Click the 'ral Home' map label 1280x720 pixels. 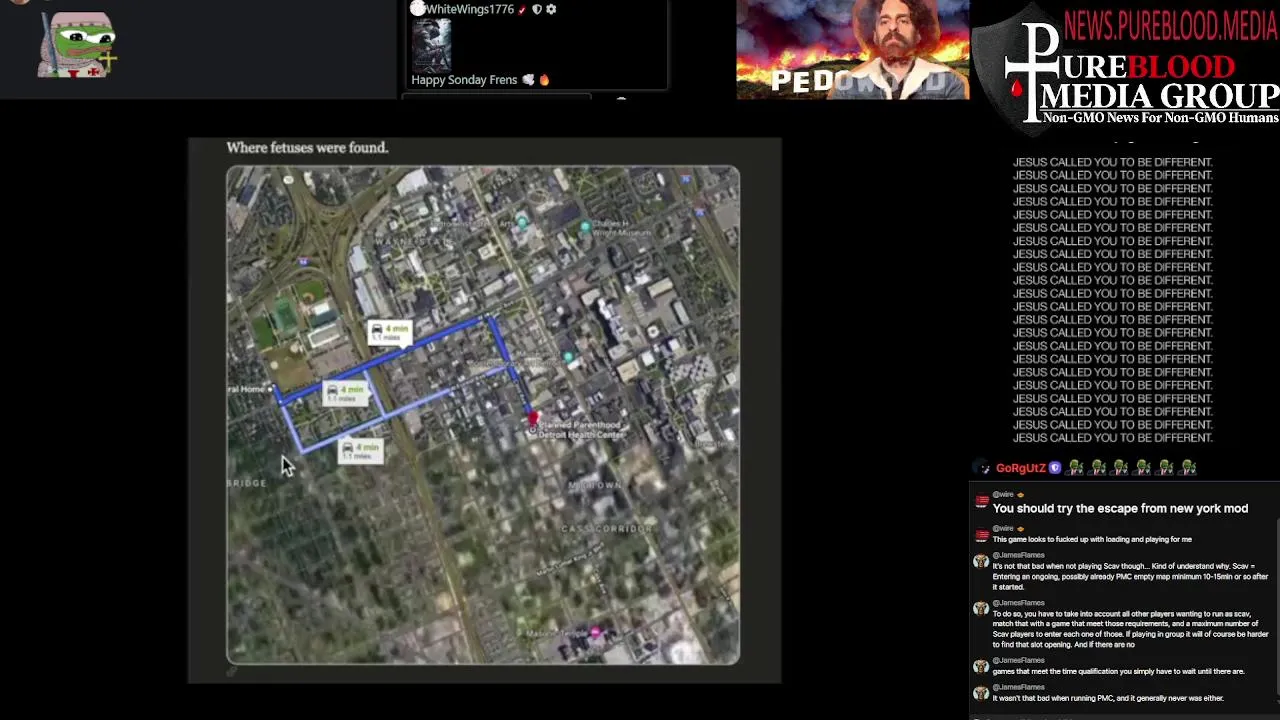247,389
